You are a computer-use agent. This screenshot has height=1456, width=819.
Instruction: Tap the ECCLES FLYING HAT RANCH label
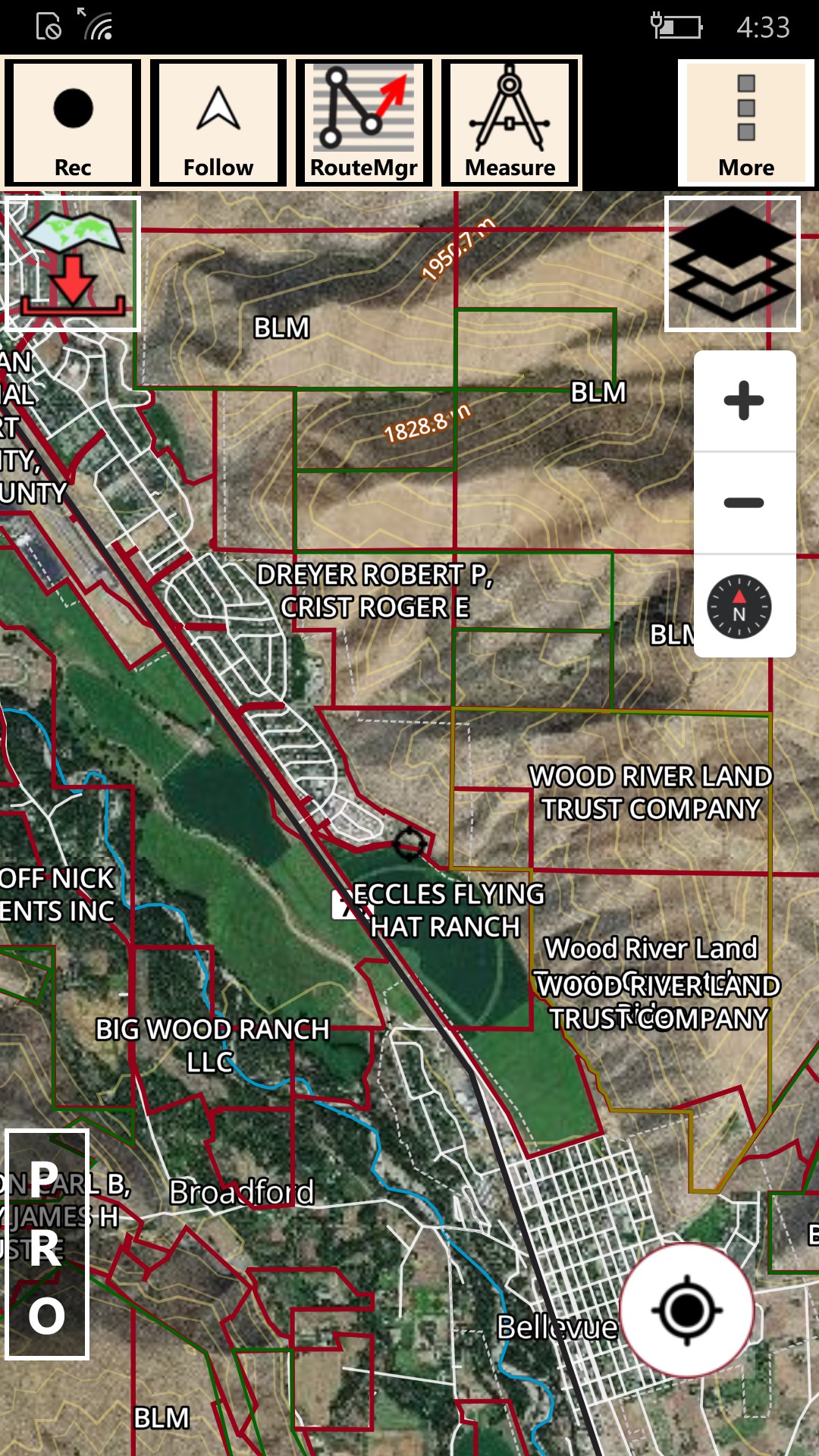(x=449, y=910)
